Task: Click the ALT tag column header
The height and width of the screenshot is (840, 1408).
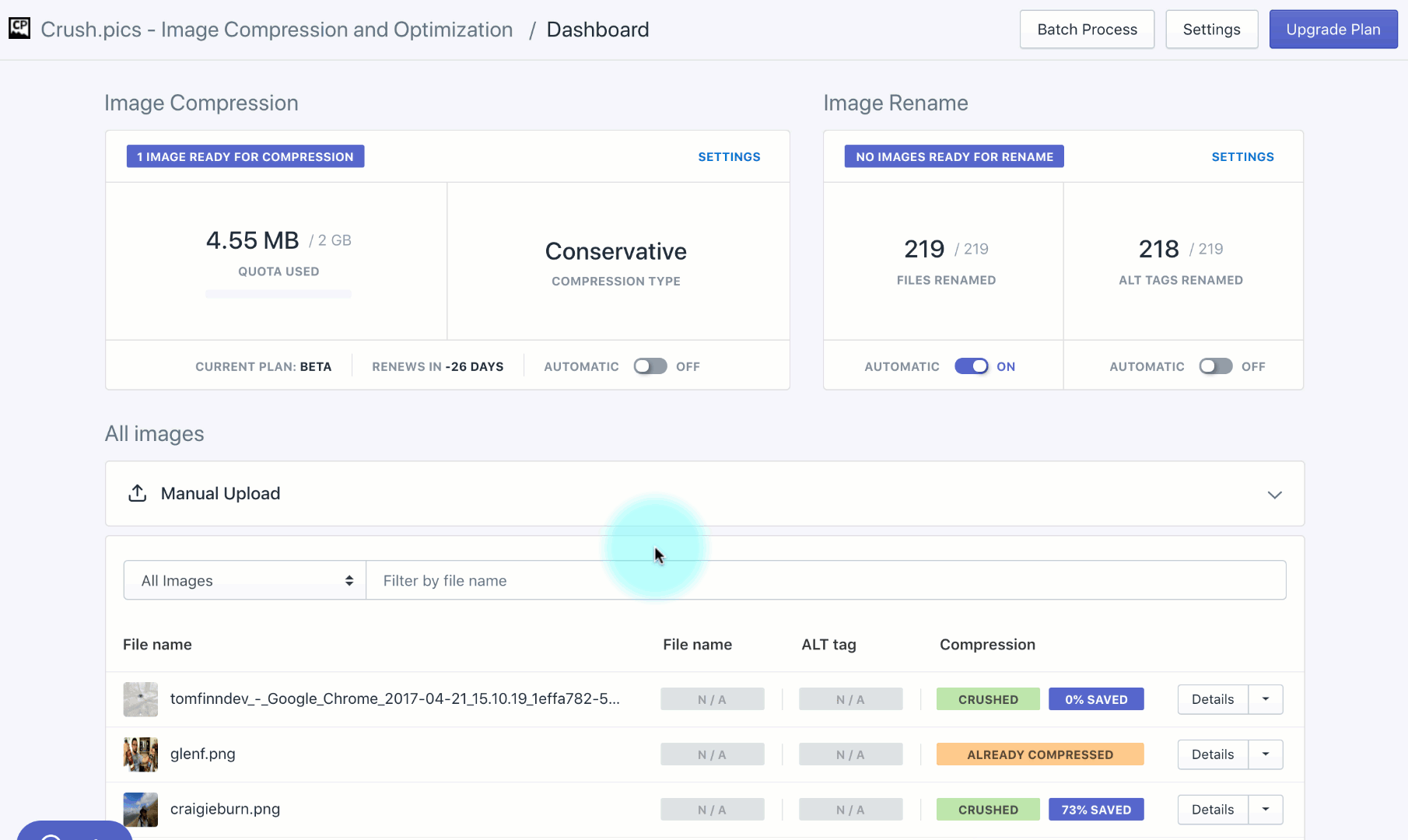Action: point(828,644)
